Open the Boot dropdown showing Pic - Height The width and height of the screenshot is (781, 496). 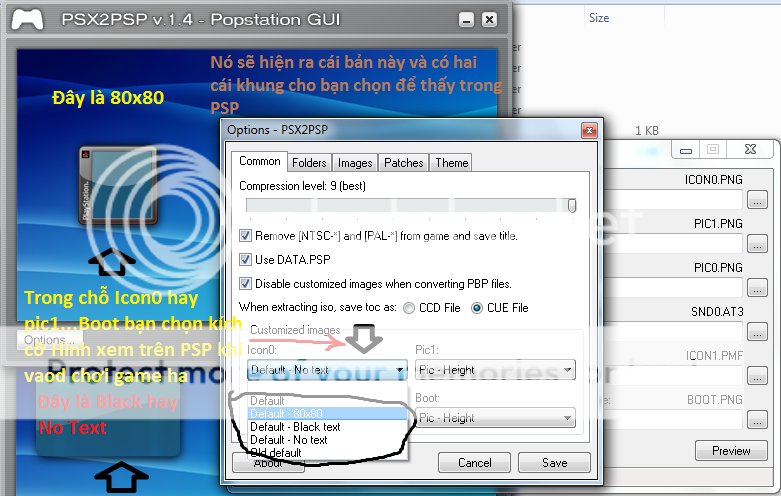coord(495,418)
